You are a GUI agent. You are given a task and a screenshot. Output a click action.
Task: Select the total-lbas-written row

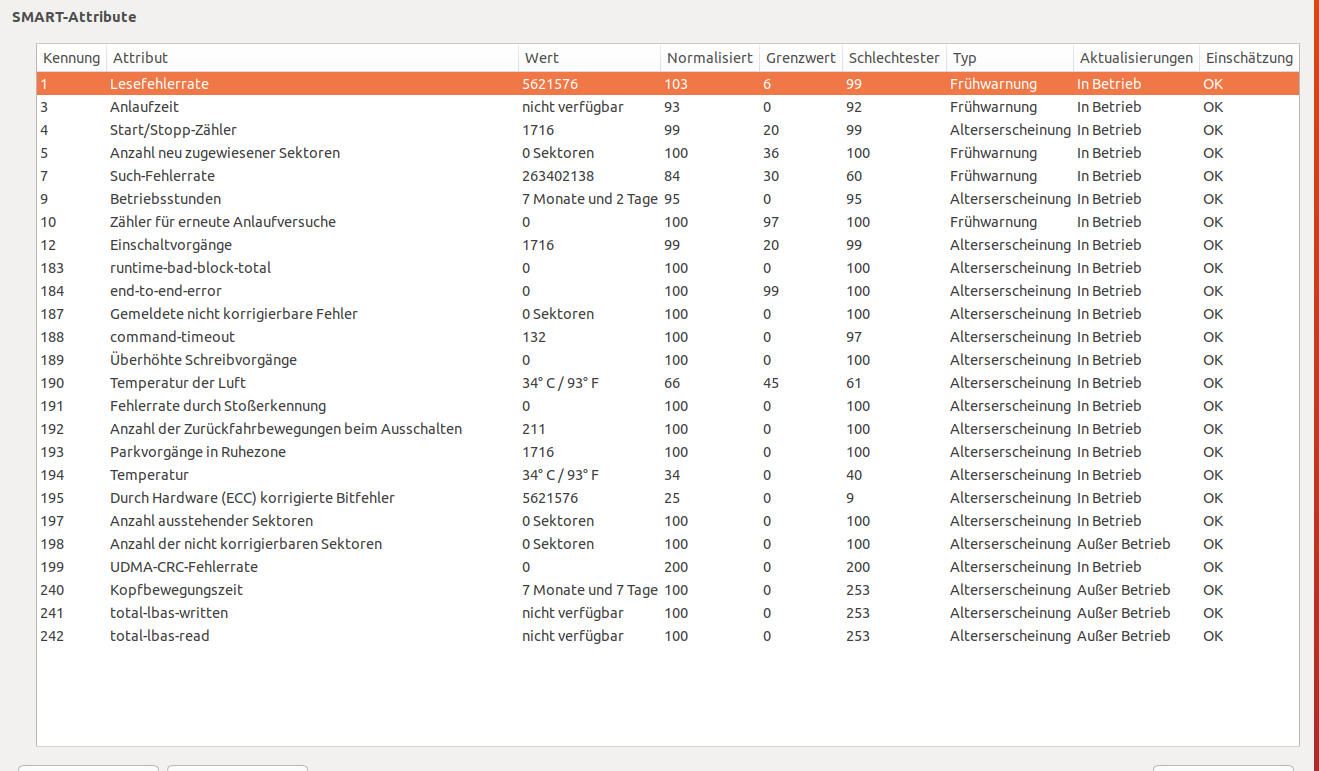(668, 613)
